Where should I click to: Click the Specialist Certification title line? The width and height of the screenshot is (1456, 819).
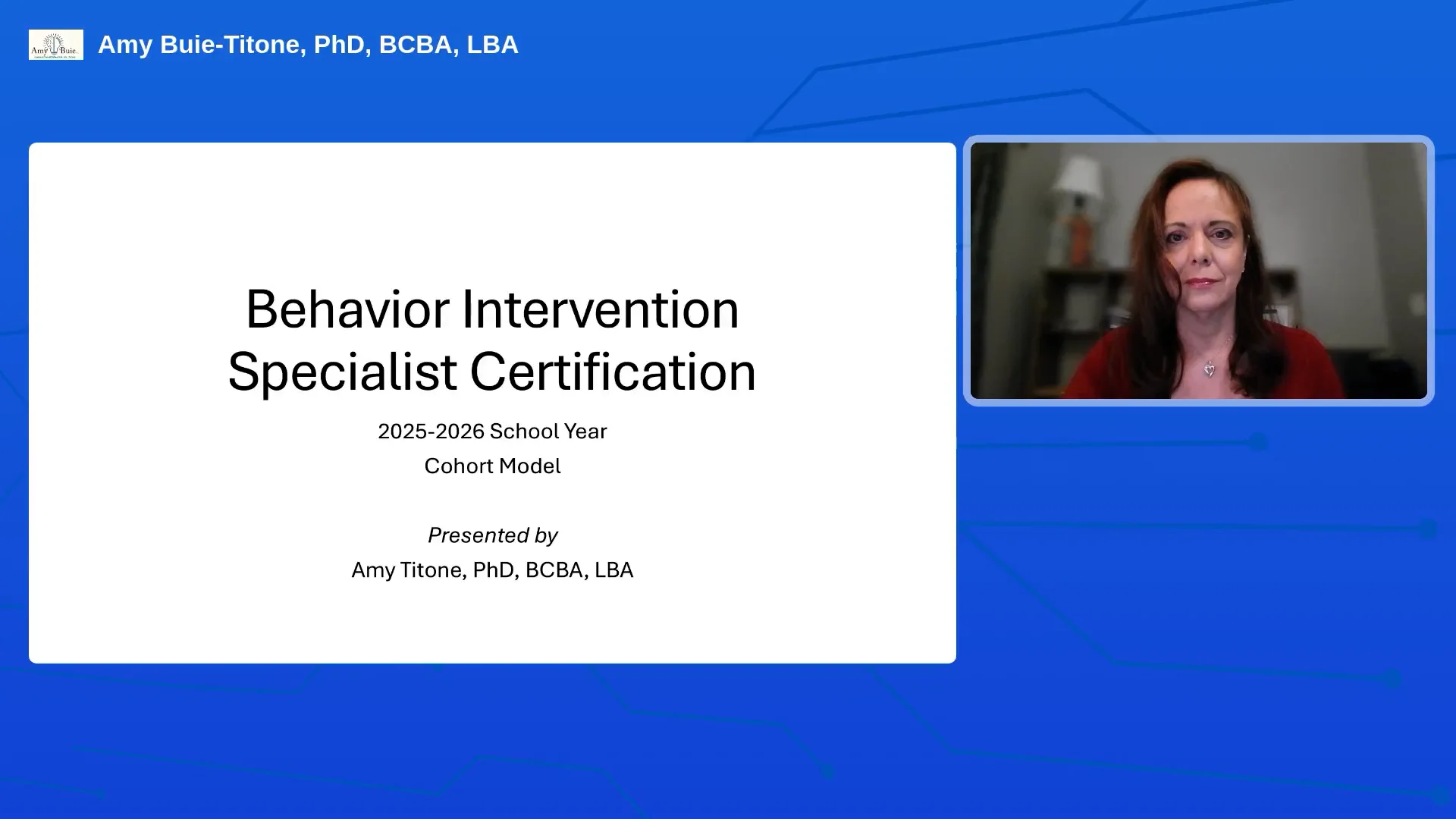[x=492, y=372]
